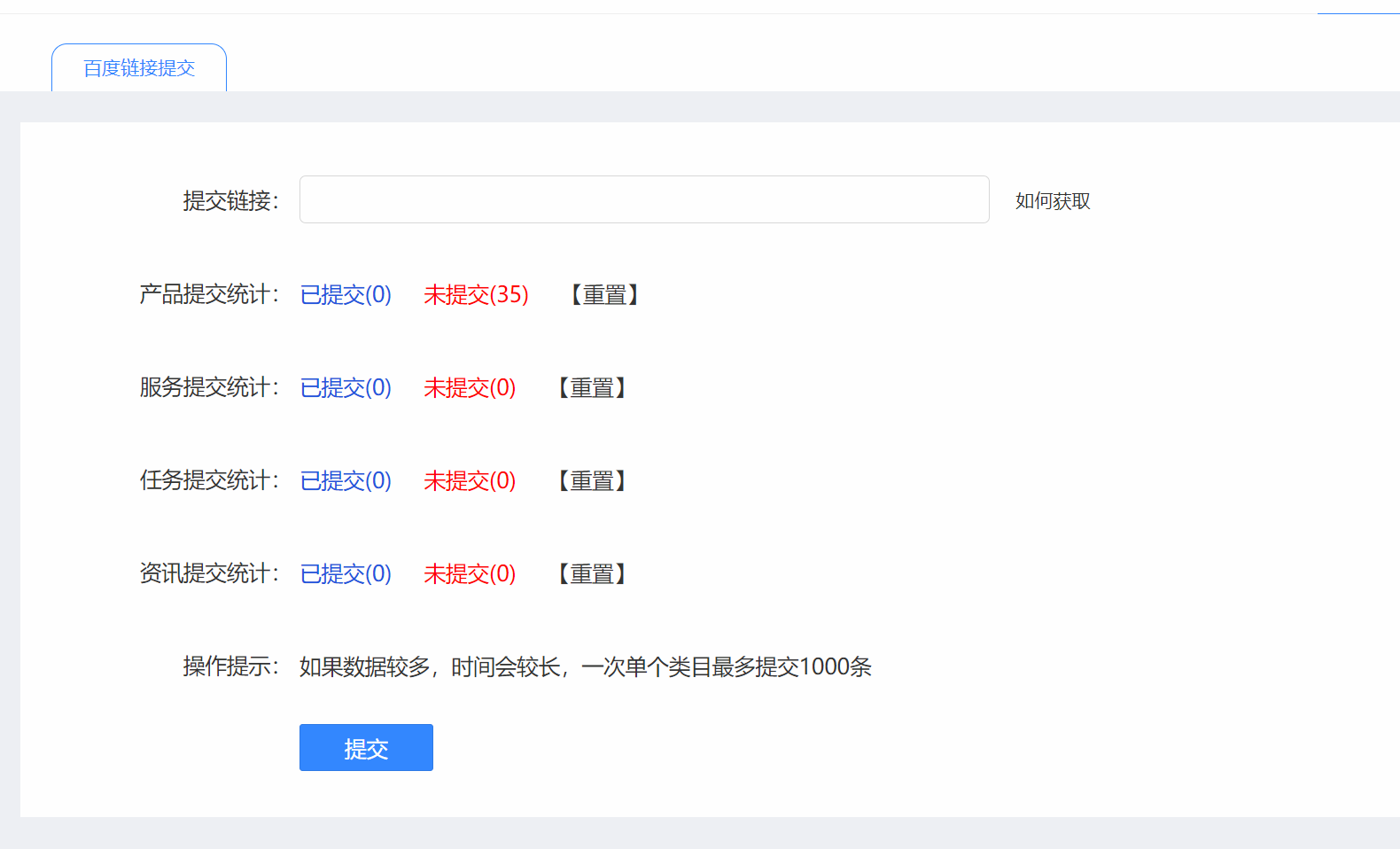
Task: Open 未提交(0) in 资讯提交统计 row
Action: coord(470,573)
